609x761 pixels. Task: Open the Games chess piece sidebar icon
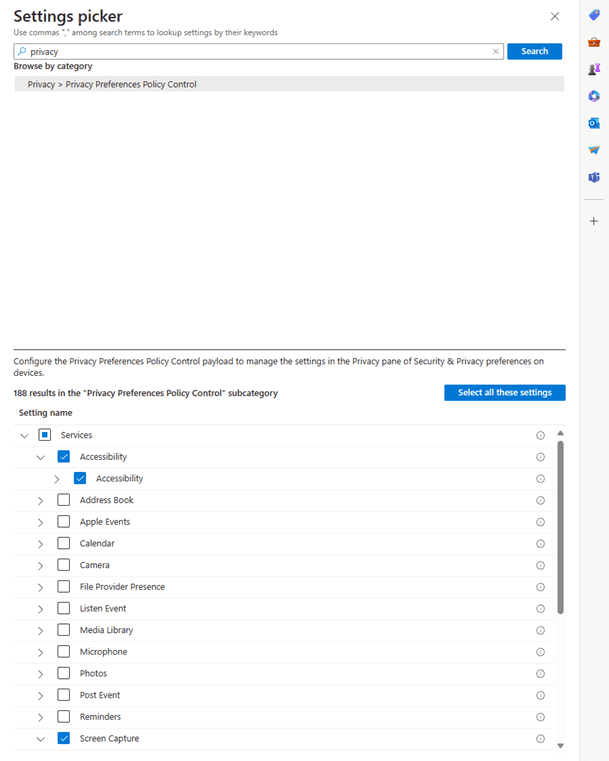point(594,69)
